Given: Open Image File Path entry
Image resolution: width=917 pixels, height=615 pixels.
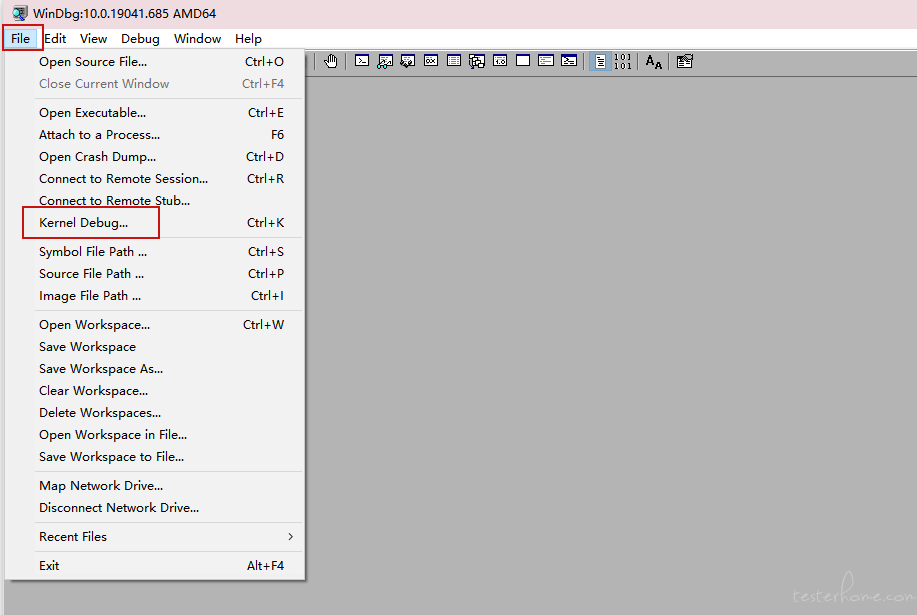Looking at the screenshot, I should [x=155, y=296].
